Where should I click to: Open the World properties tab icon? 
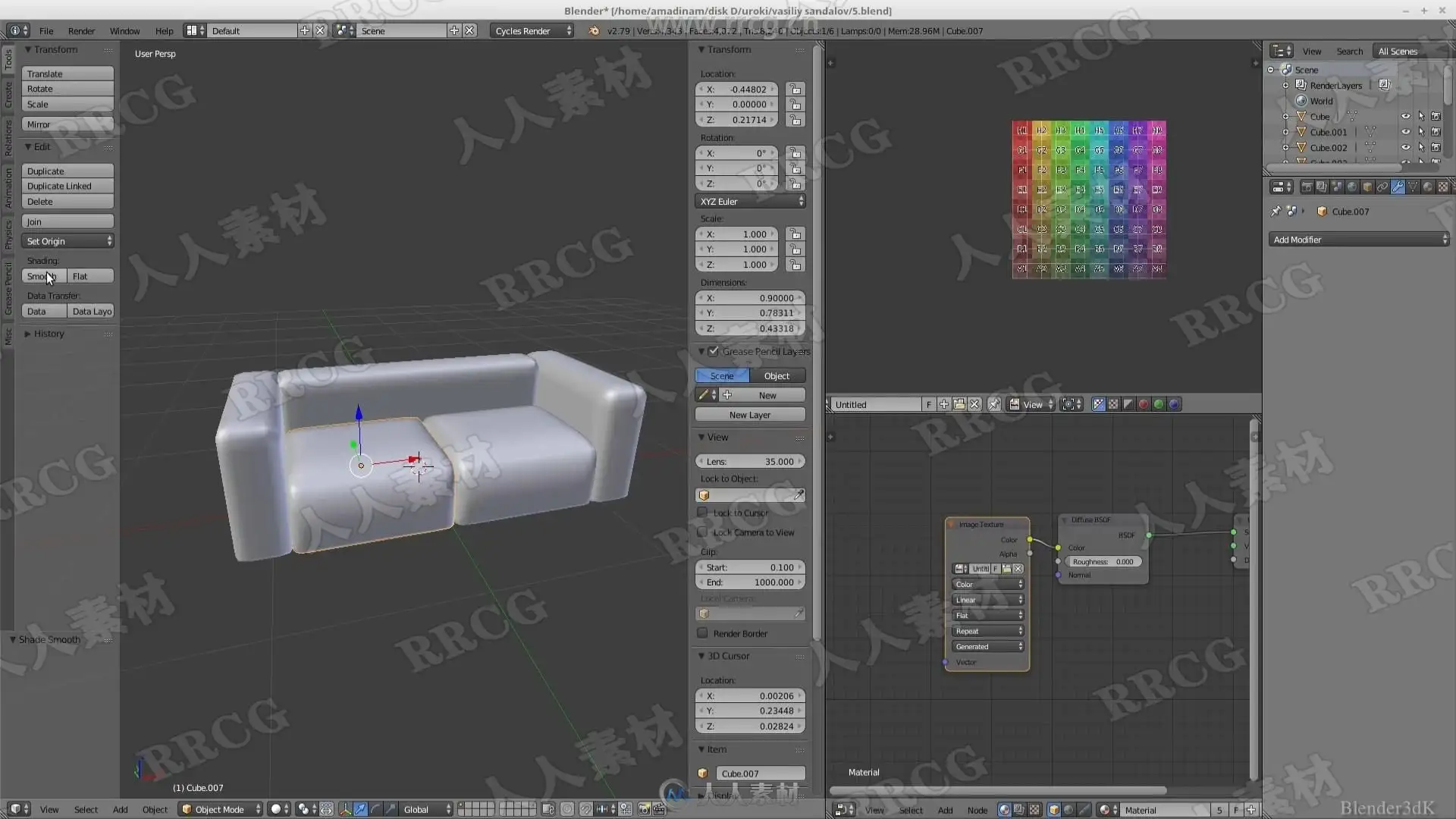(1352, 187)
